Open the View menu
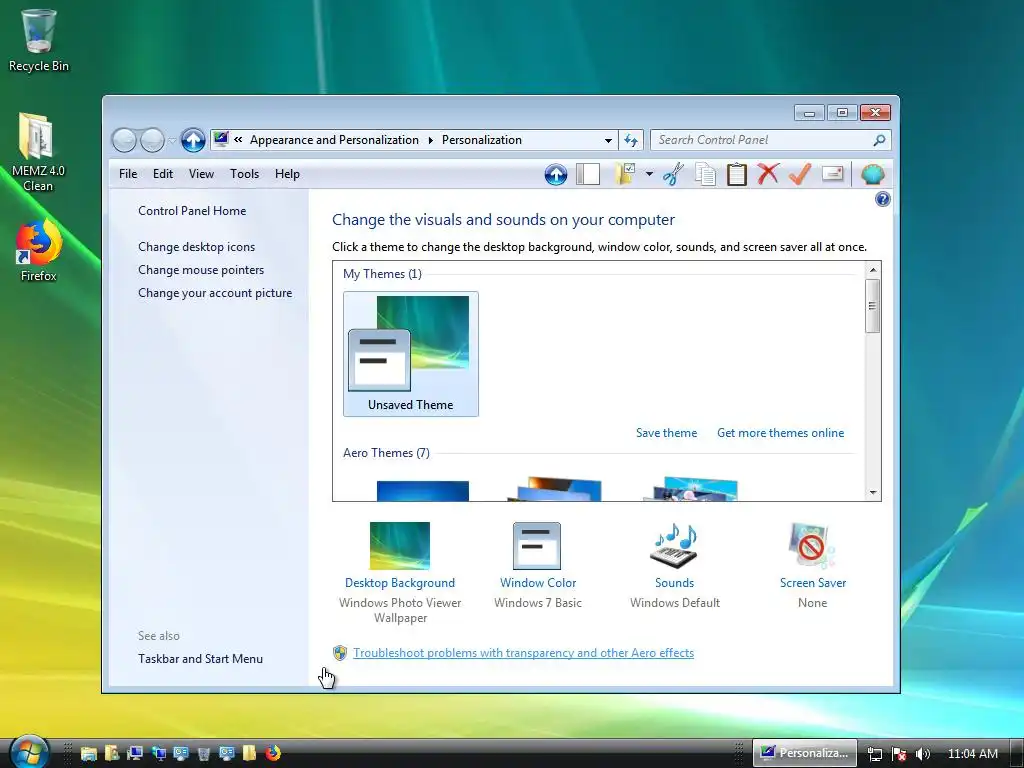Viewport: 1024px width, 768px height. click(201, 174)
